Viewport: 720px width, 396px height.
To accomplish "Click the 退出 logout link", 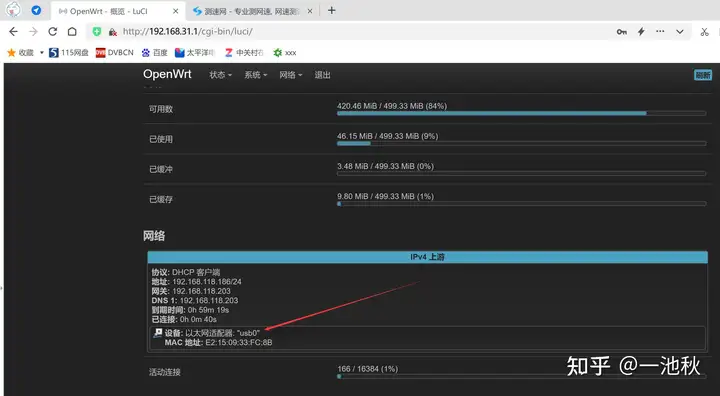I will 322,75.
